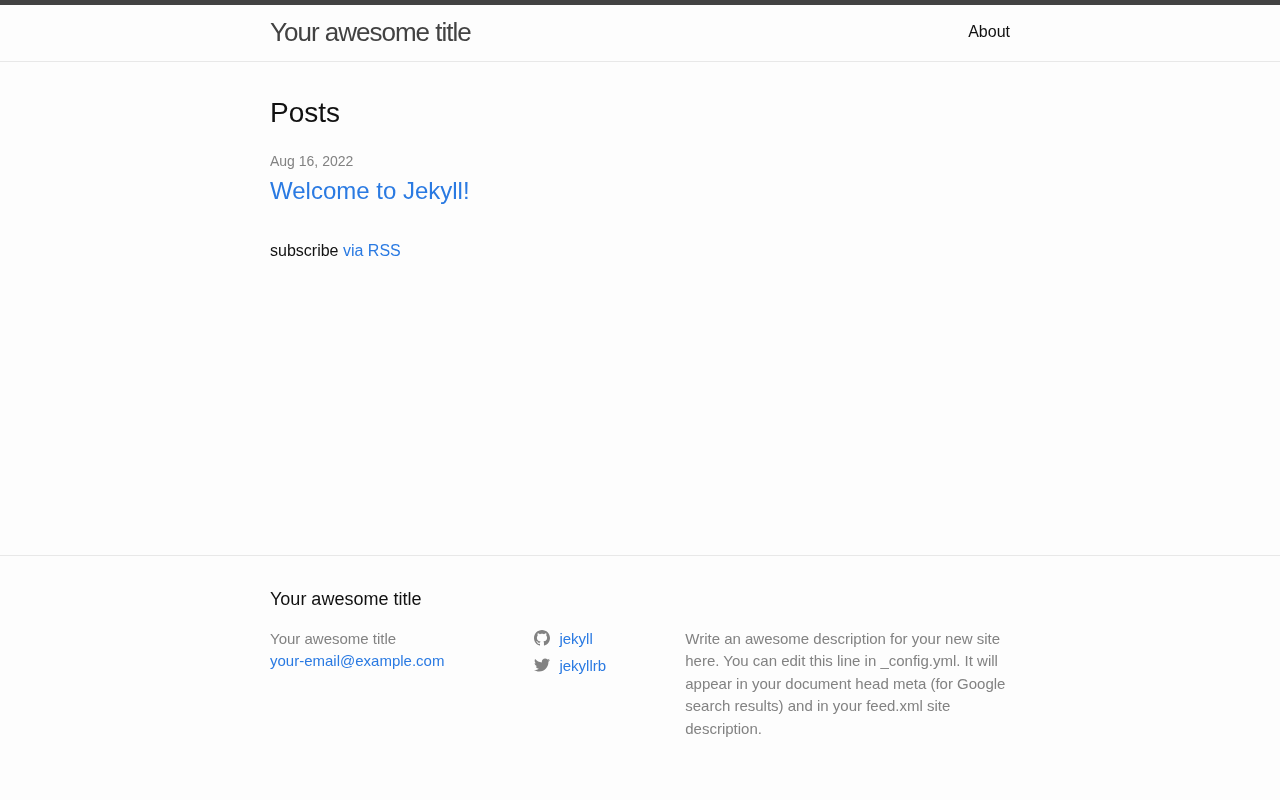
Task: Open the jekyllrb Twitter profile link
Action: 582,666
